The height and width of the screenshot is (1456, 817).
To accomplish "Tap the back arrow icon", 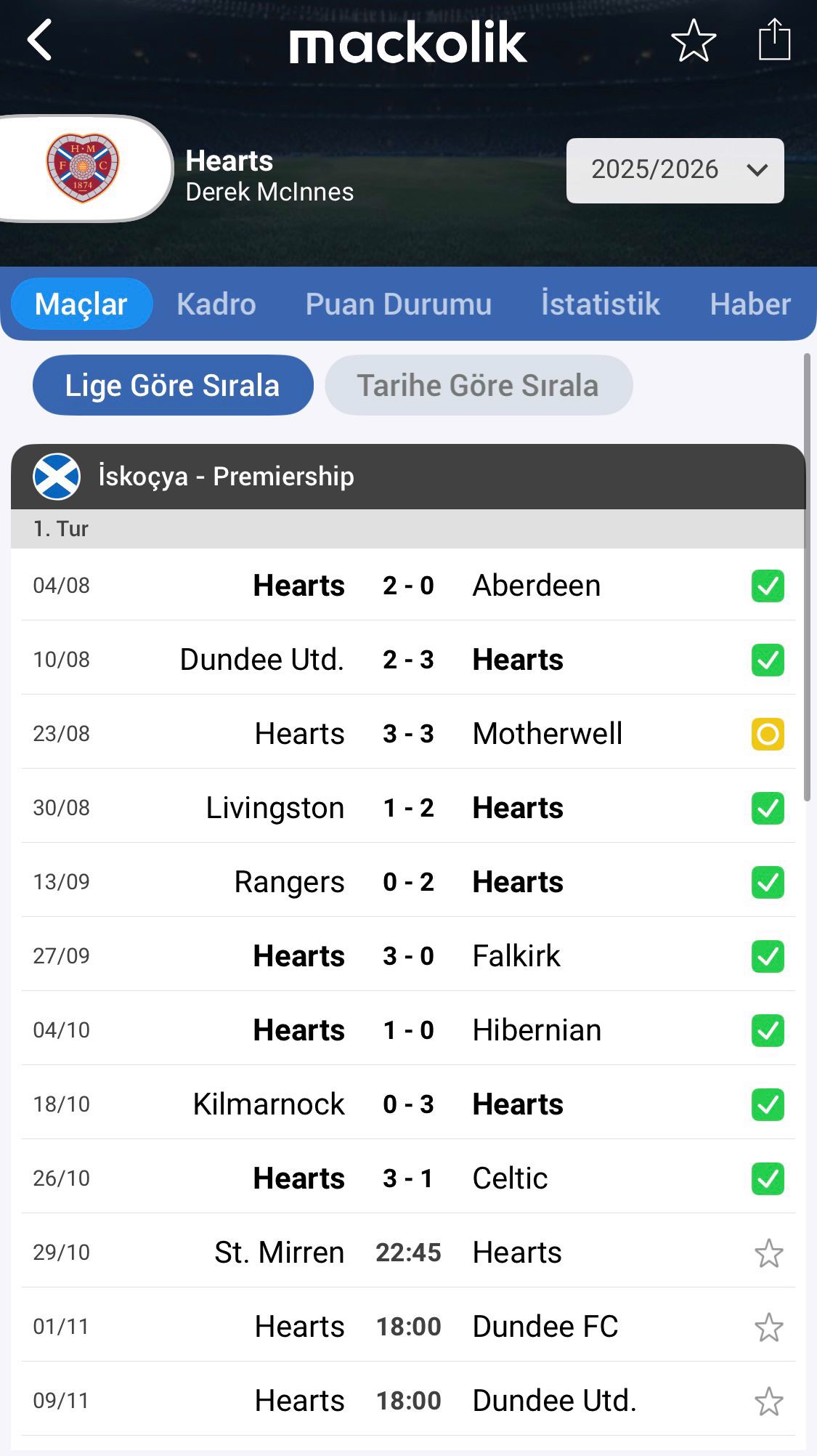I will (x=41, y=40).
